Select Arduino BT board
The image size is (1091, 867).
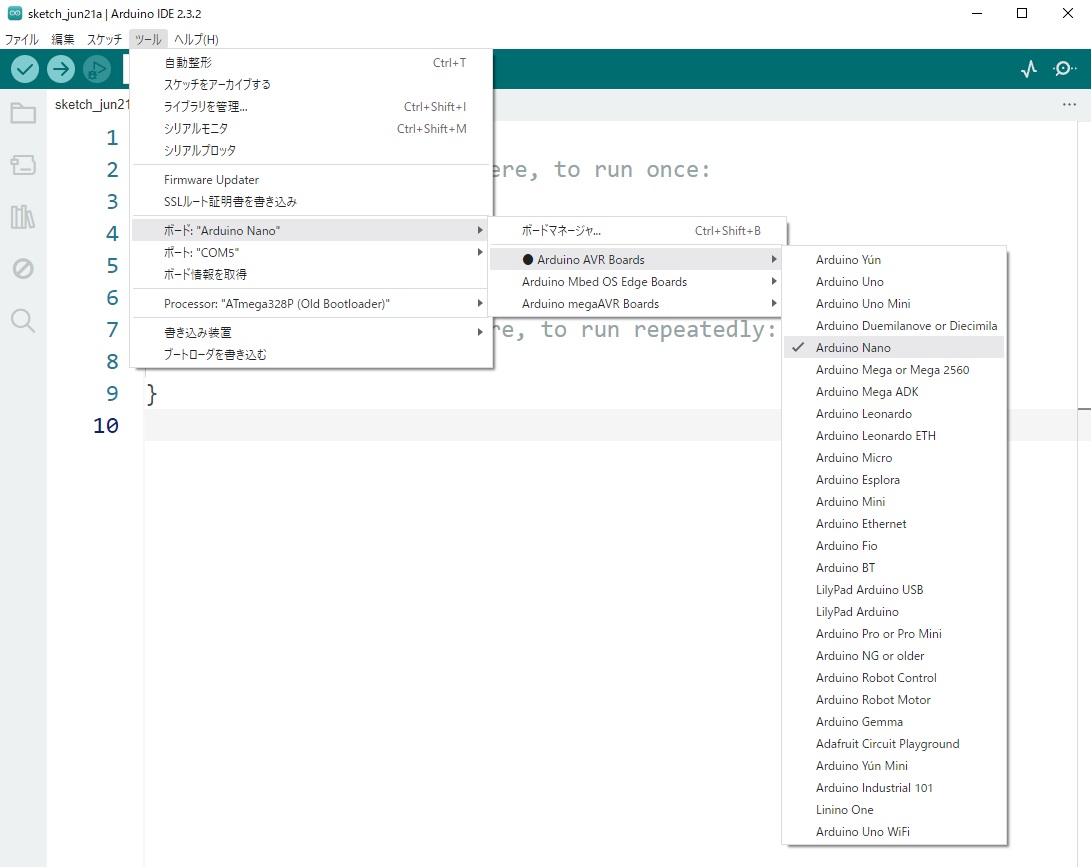(x=894, y=568)
